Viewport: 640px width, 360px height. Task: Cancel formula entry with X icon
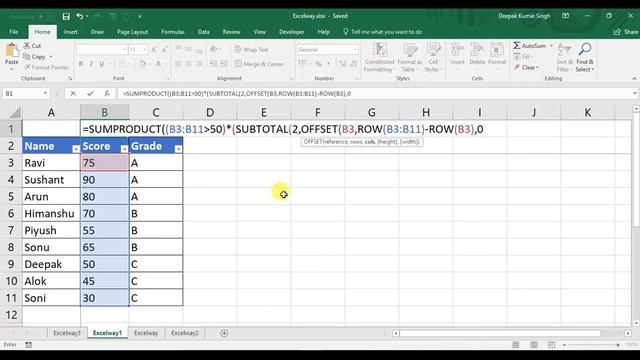point(73,93)
